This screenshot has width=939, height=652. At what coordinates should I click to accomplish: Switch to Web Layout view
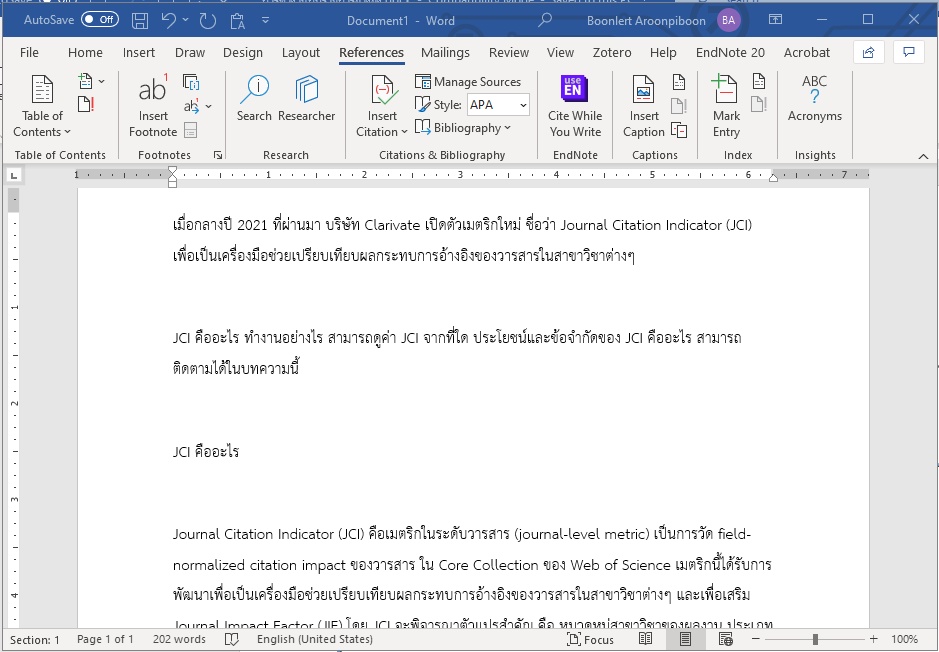pyautogui.click(x=725, y=639)
